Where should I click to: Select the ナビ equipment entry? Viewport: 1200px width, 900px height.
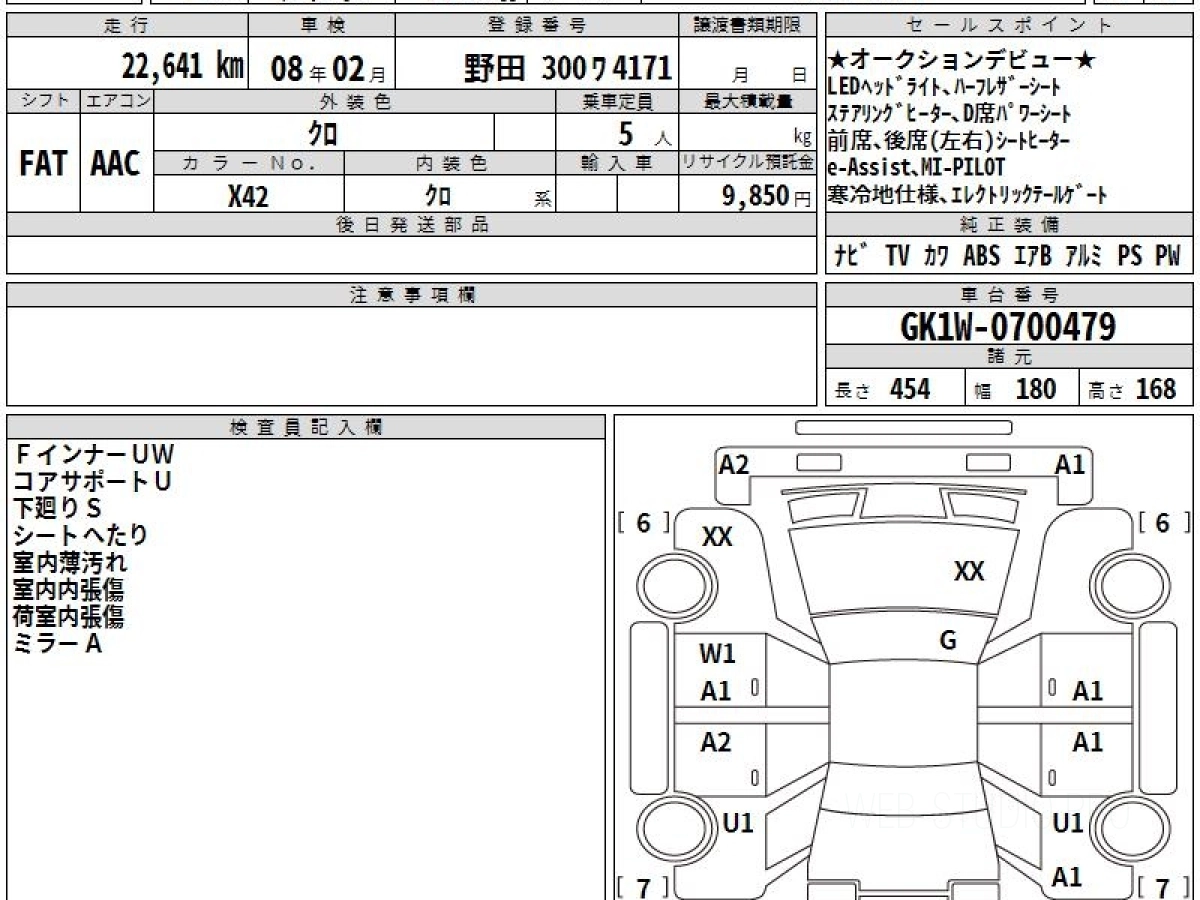coord(850,256)
